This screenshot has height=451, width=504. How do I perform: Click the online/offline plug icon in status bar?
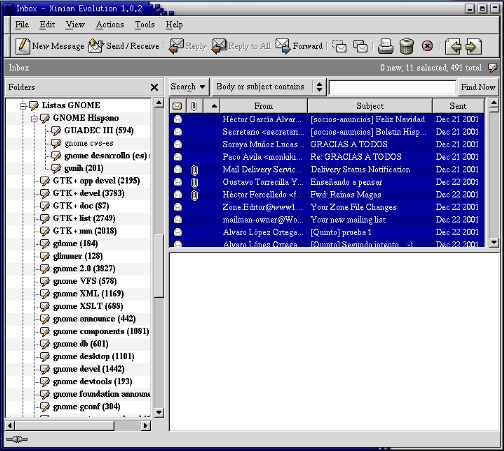click(17, 439)
